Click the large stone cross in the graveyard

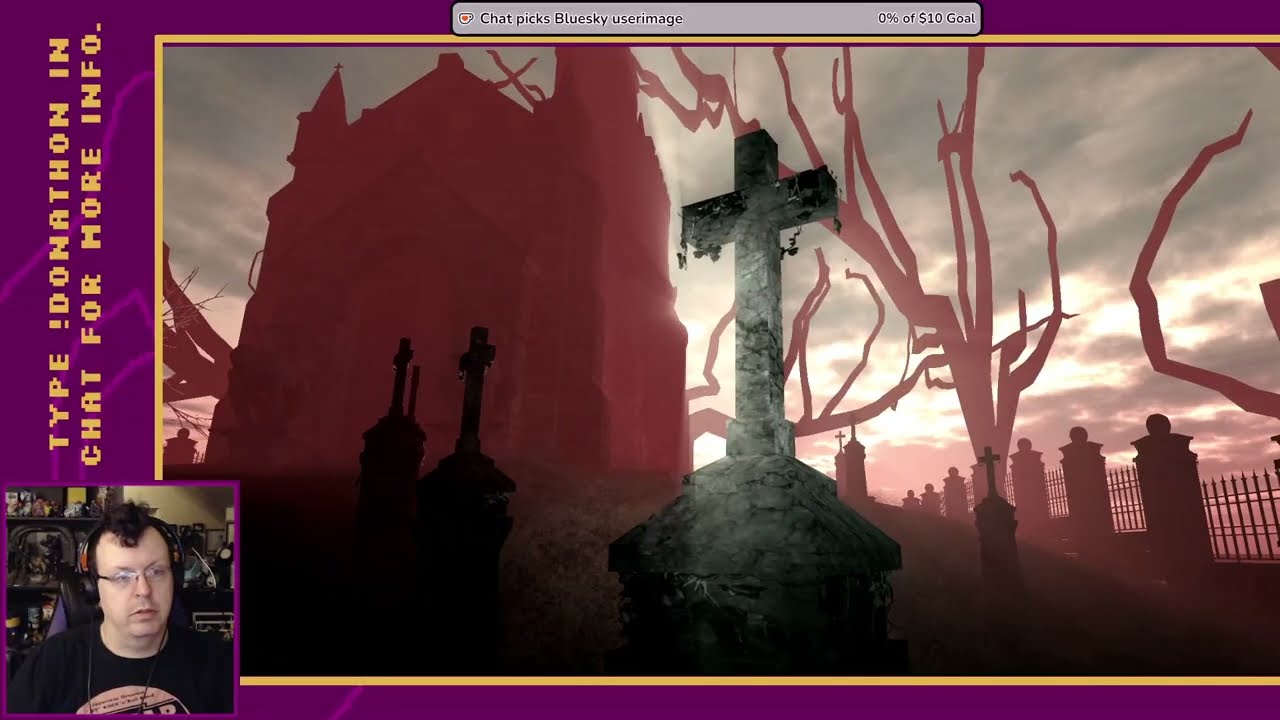pyautogui.click(x=760, y=292)
